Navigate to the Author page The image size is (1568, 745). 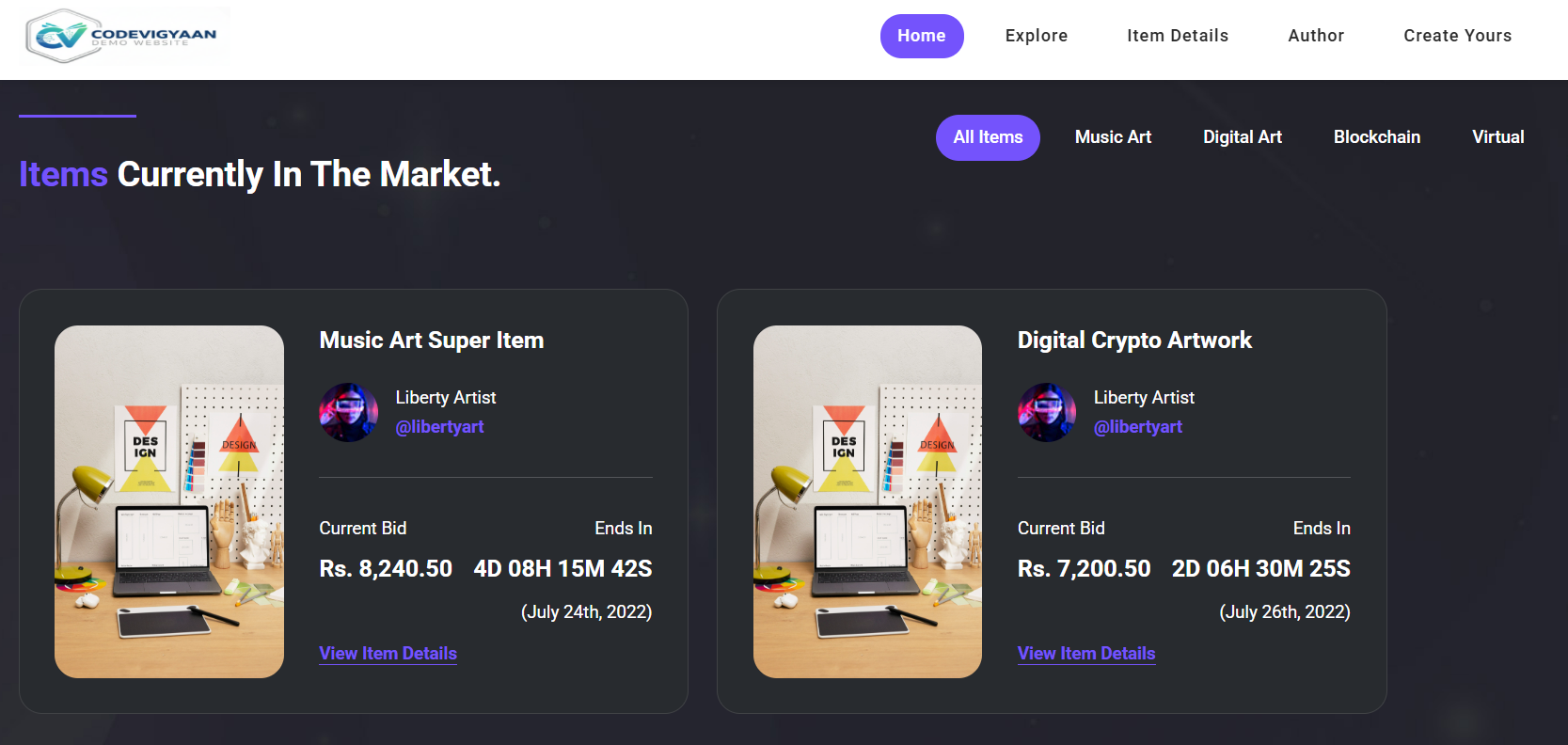pos(1315,36)
